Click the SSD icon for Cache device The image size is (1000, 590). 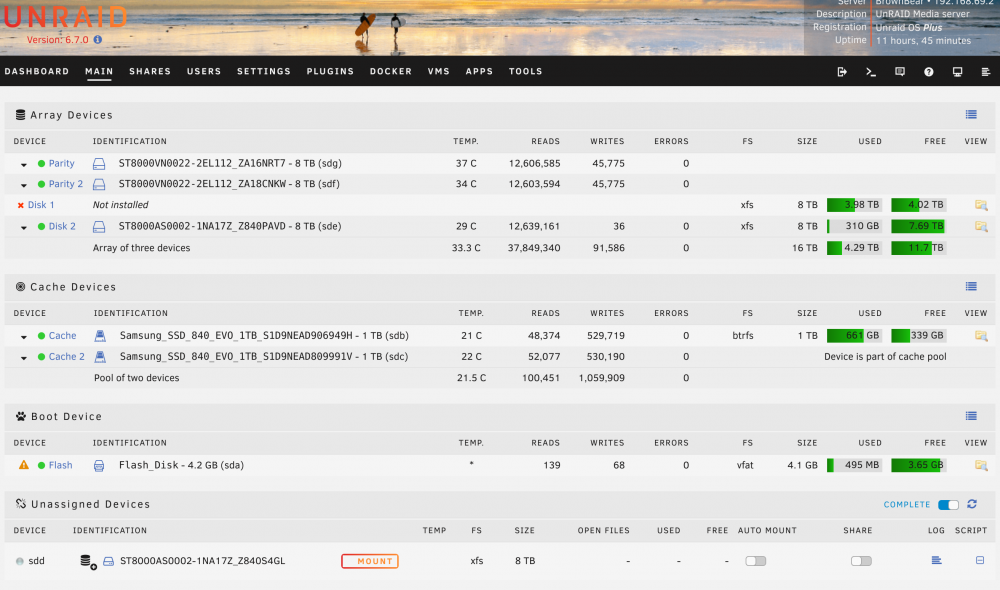click(100, 336)
